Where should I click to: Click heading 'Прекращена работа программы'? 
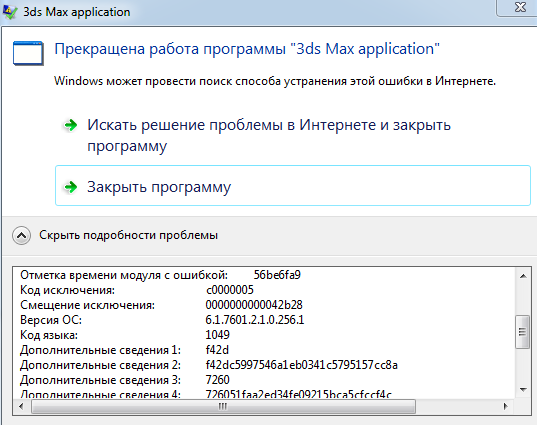(x=170, y=49)
